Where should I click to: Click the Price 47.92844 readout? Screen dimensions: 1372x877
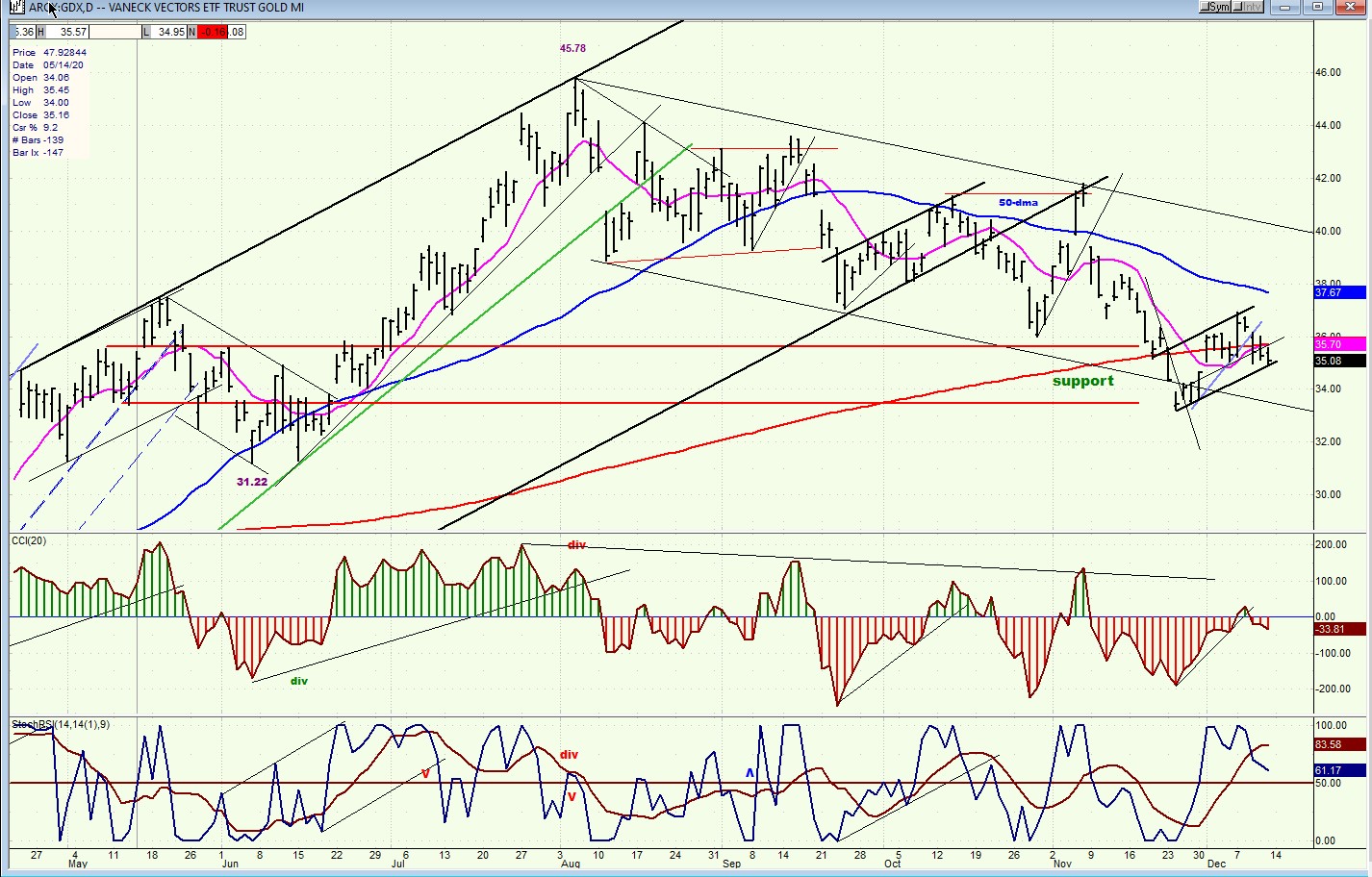tap(49, 53)
